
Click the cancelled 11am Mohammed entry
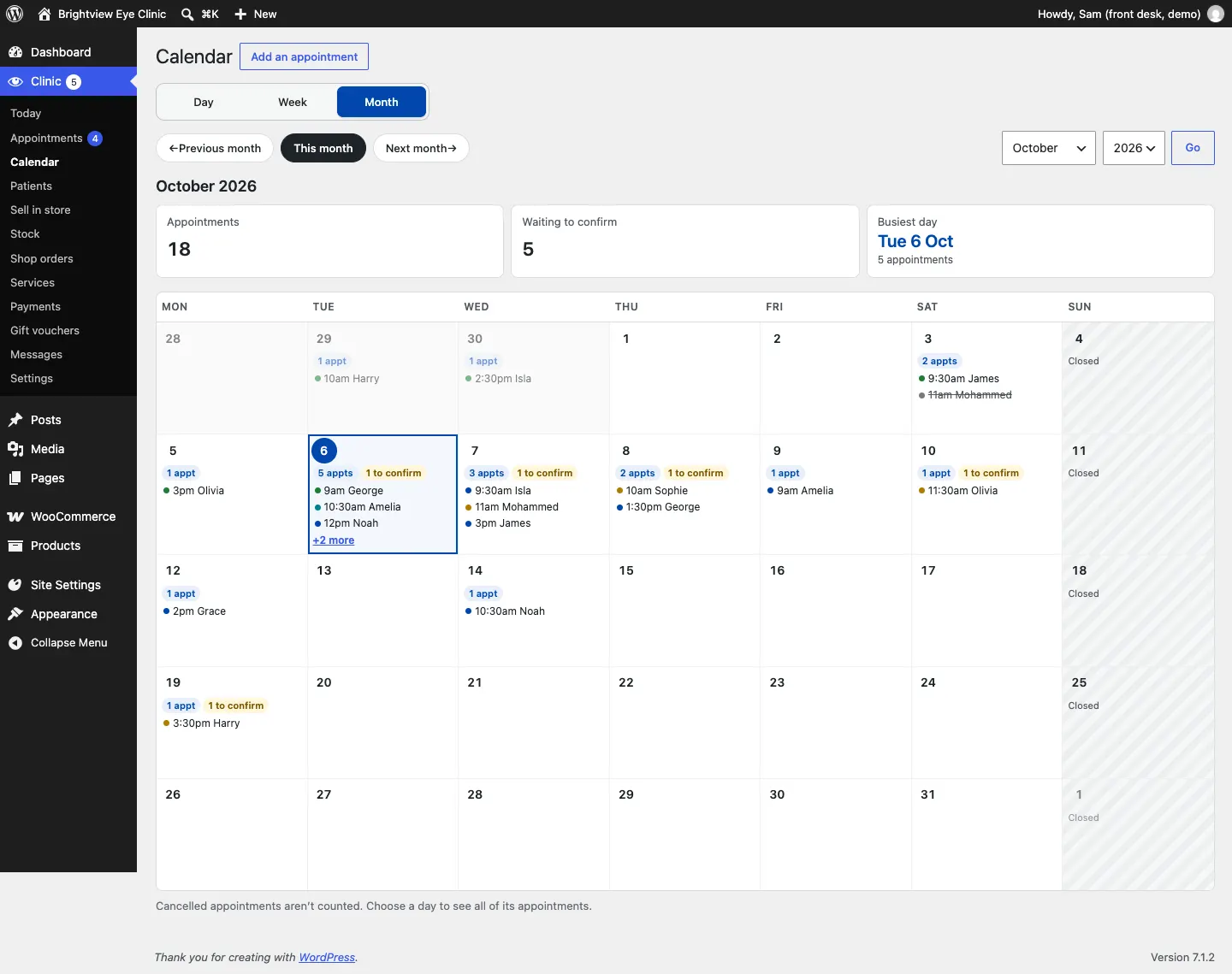965,395
